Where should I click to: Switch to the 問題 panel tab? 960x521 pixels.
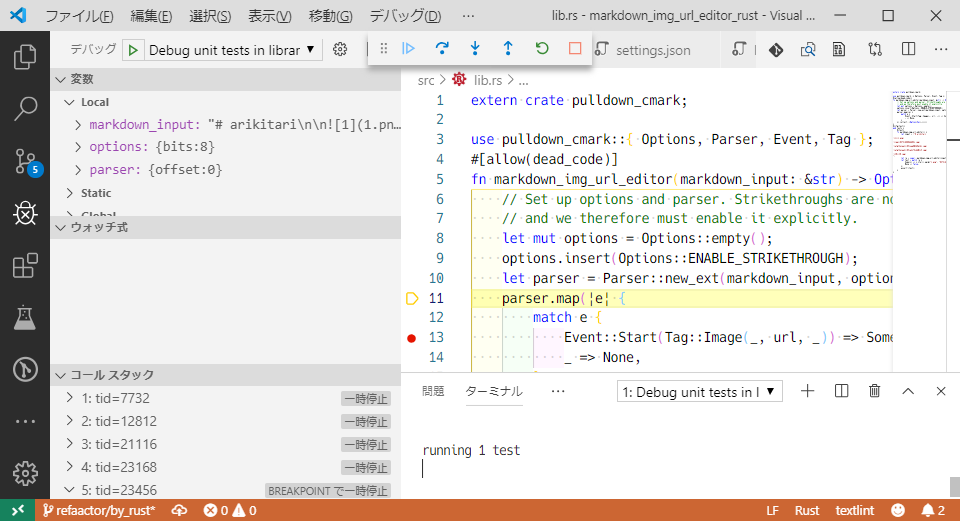(x=433, y=391)
